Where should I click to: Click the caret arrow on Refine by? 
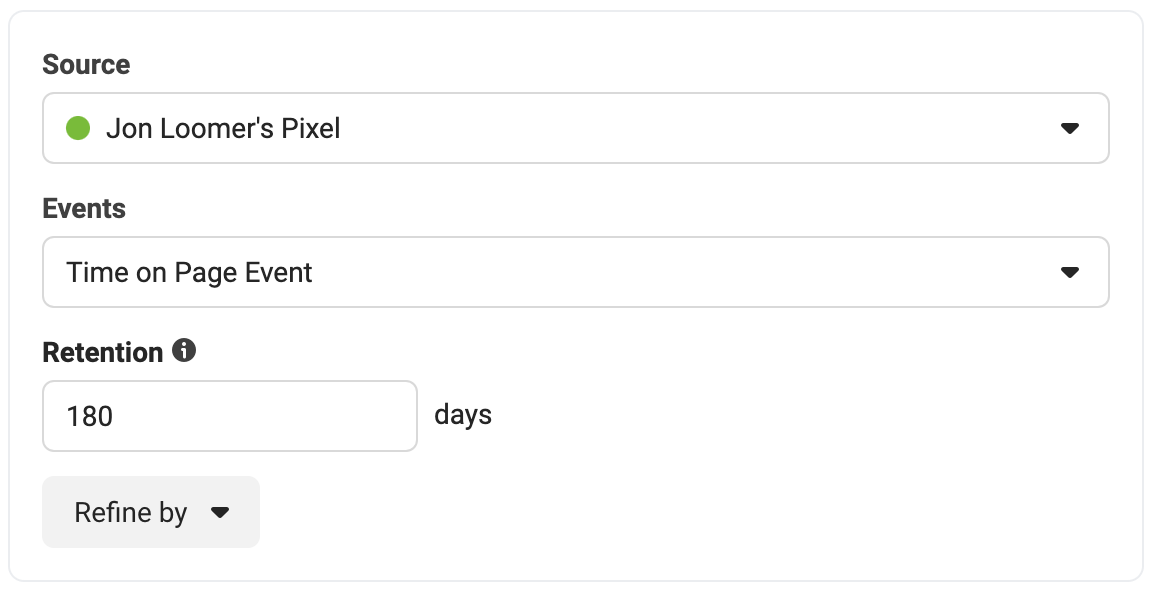(219, 512)
